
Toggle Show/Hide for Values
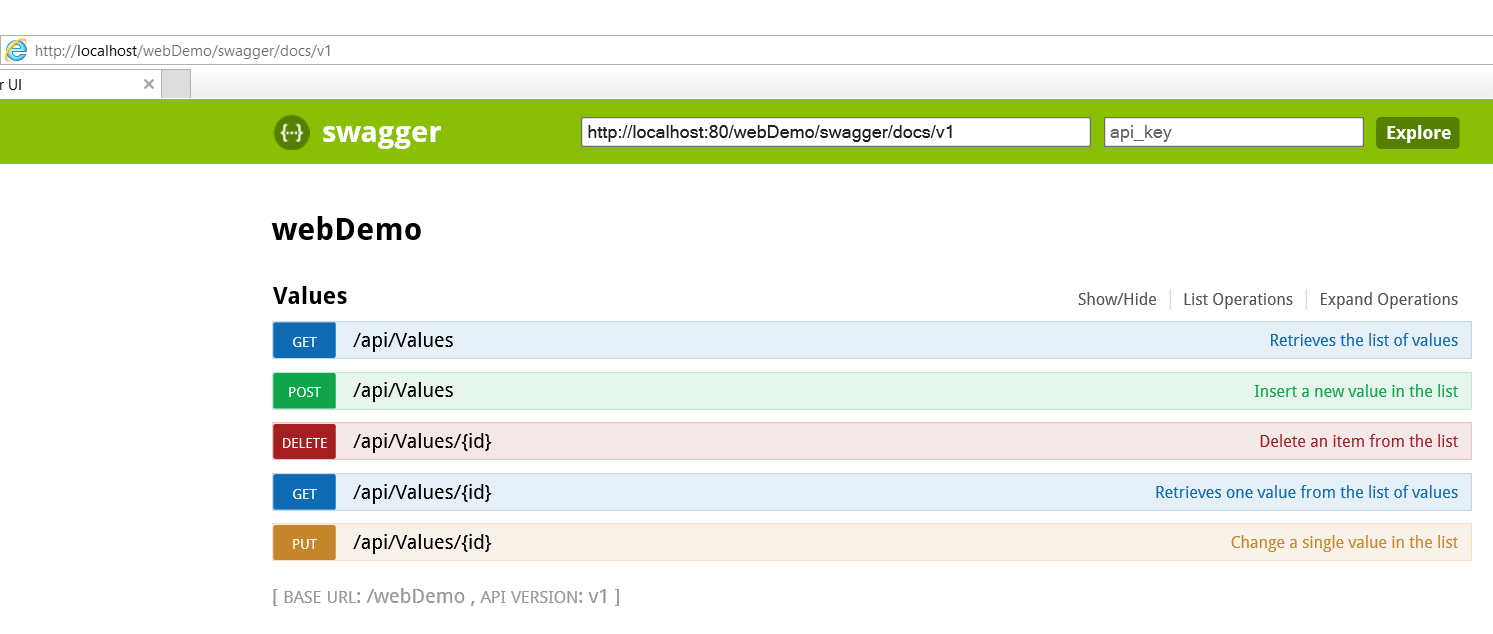point(1117,299)
